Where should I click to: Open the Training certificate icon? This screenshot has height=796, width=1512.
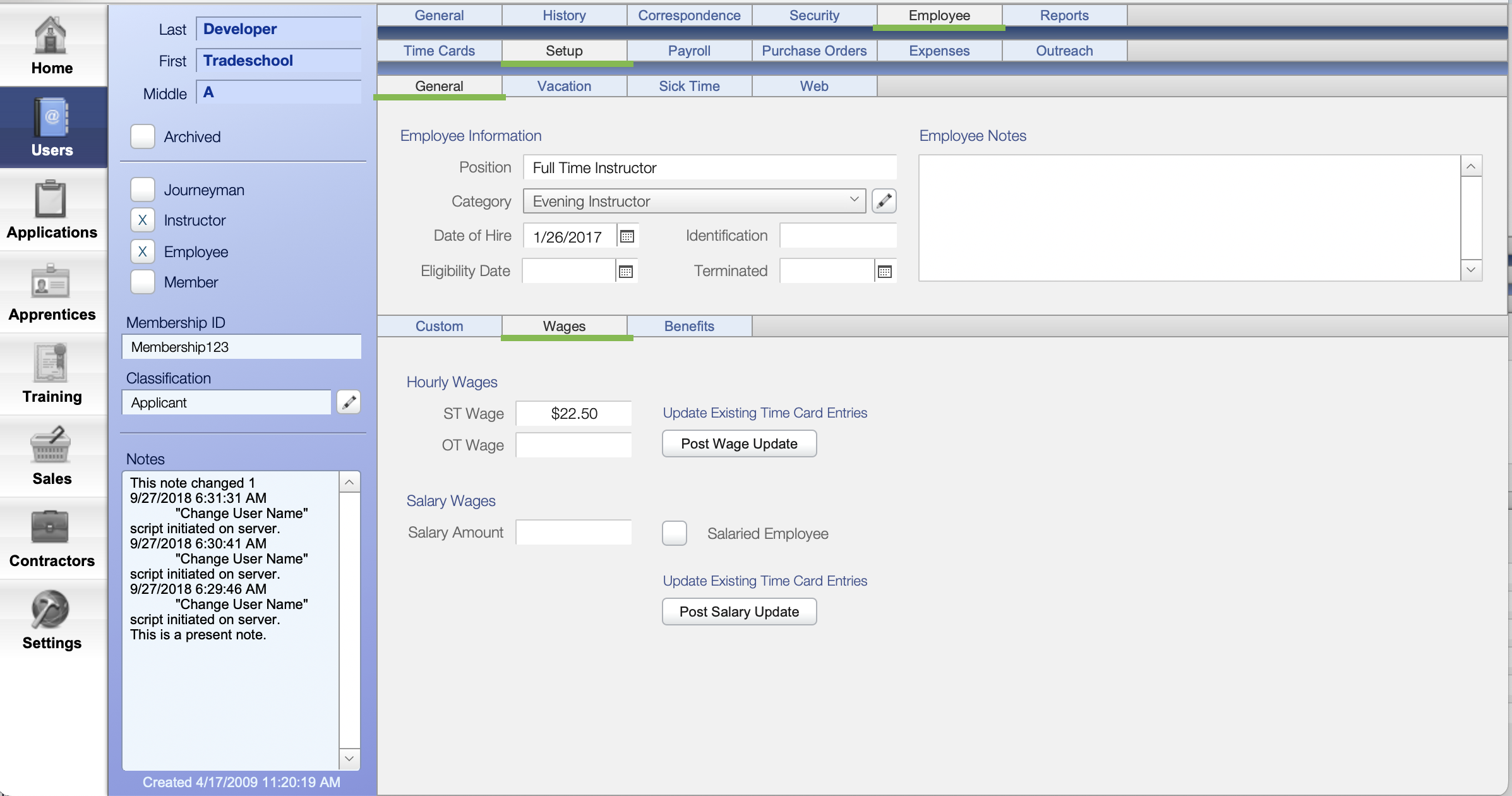51,363
